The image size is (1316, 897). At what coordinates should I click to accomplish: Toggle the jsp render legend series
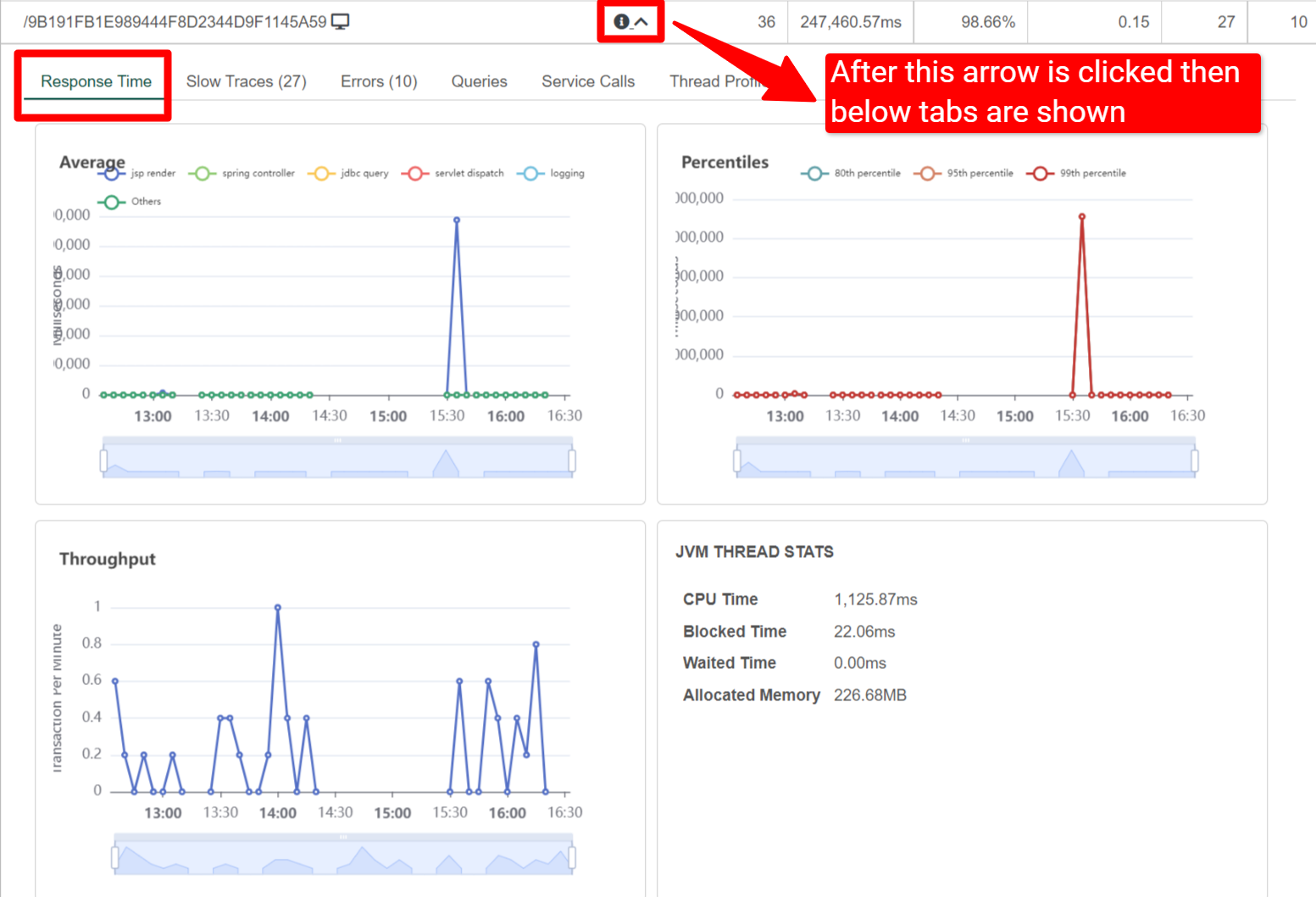point(136,173)
